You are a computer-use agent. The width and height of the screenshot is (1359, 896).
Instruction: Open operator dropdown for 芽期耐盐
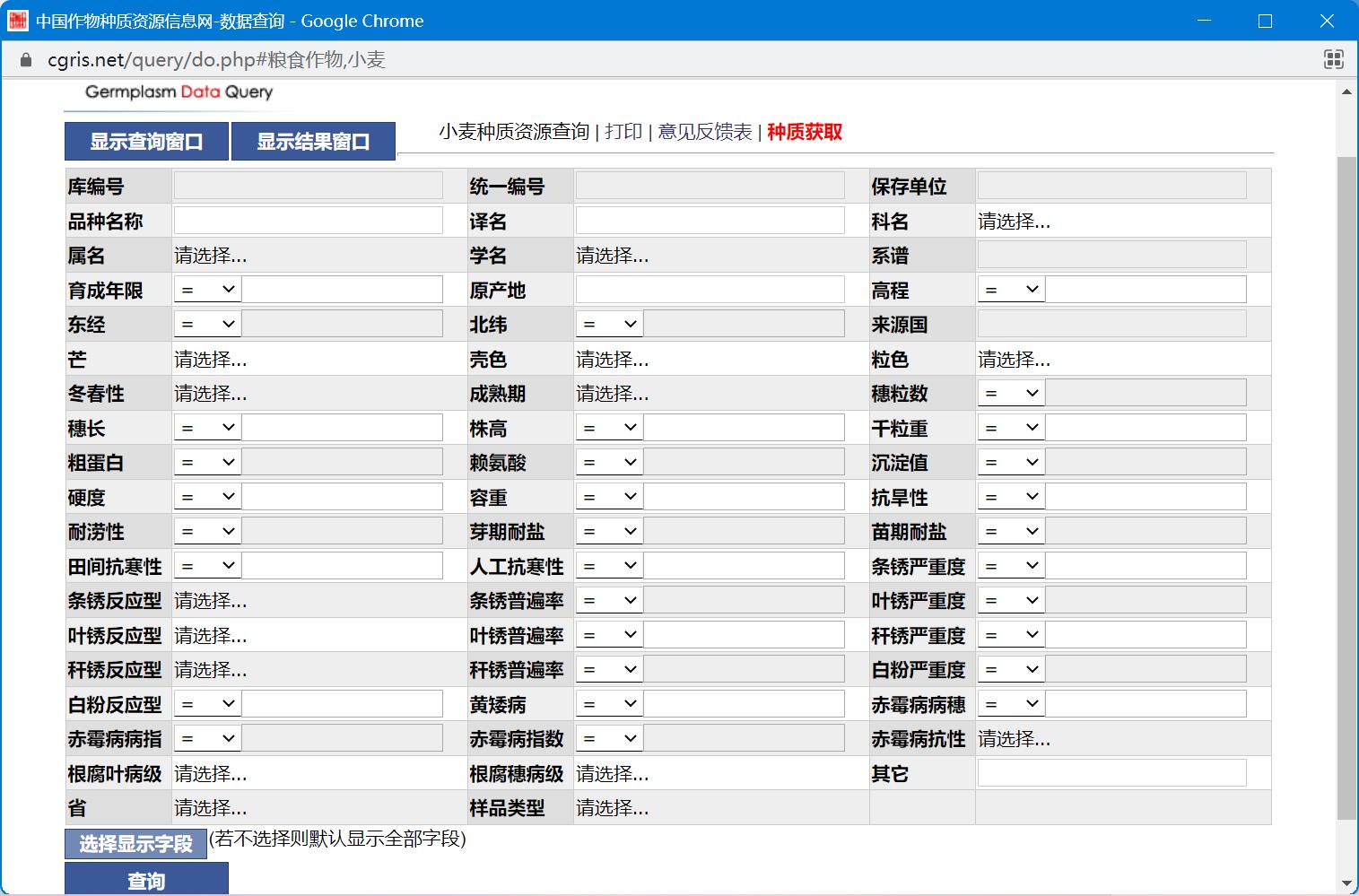[609, 531]
